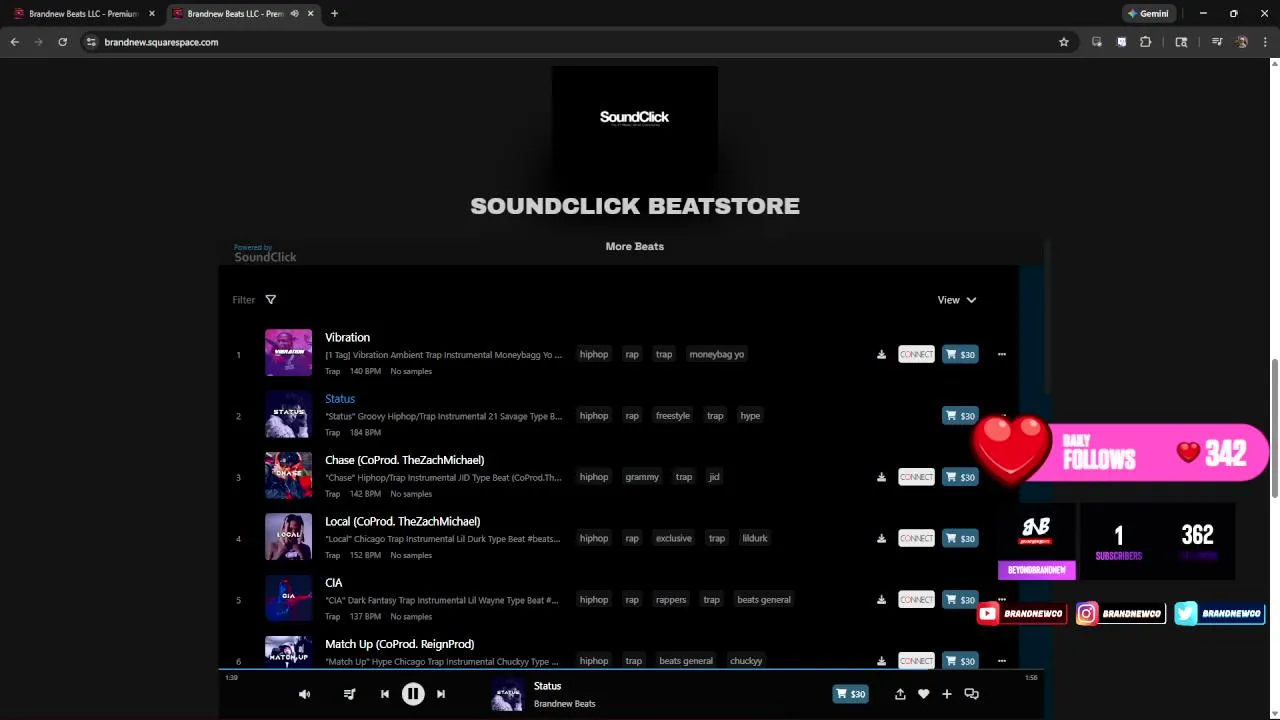The height and width of the screenshot is (720, 1280).
Task: Open more options for Match Up
Action: point(1001,661)
